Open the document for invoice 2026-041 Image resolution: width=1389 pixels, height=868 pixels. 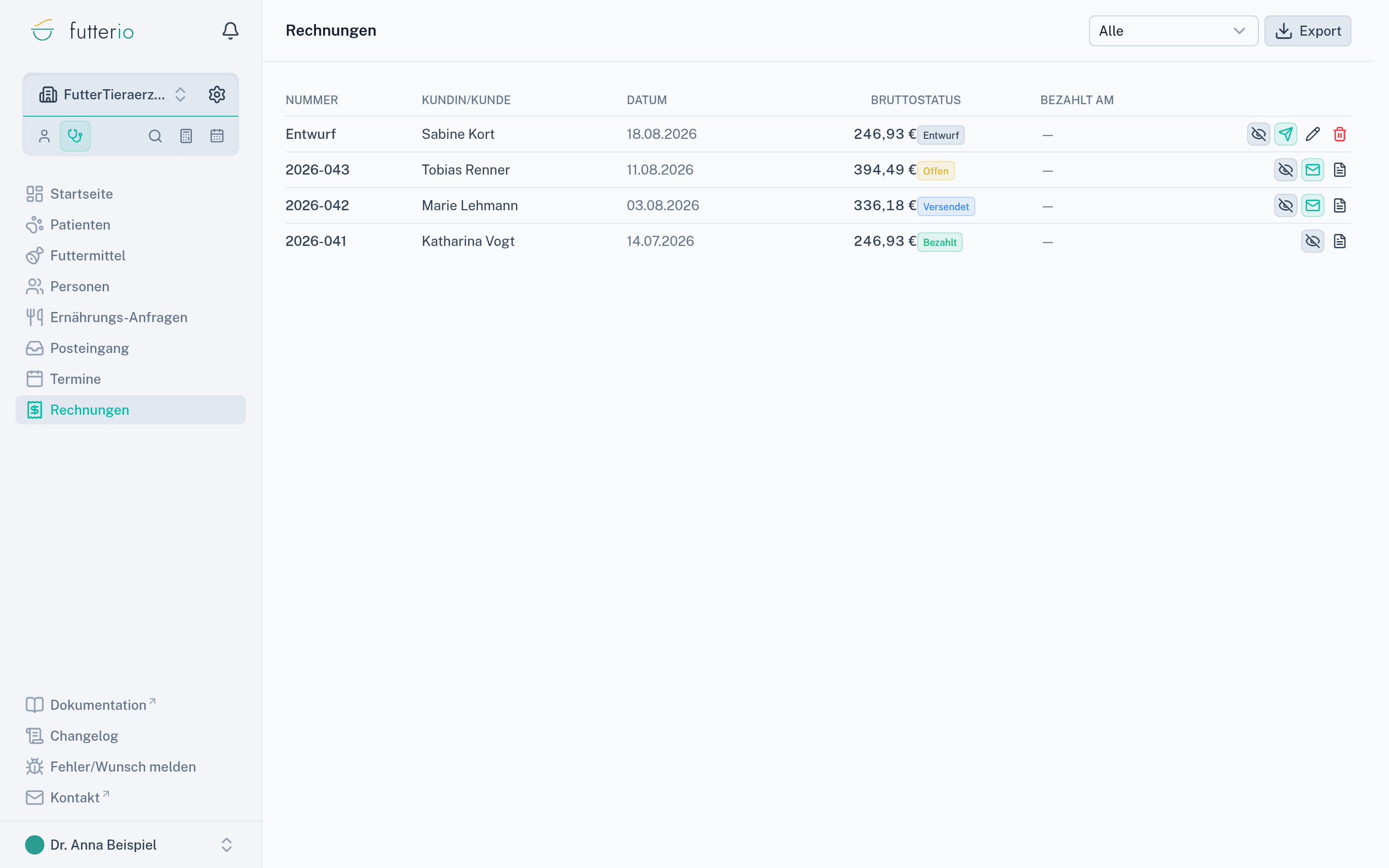1339,241
